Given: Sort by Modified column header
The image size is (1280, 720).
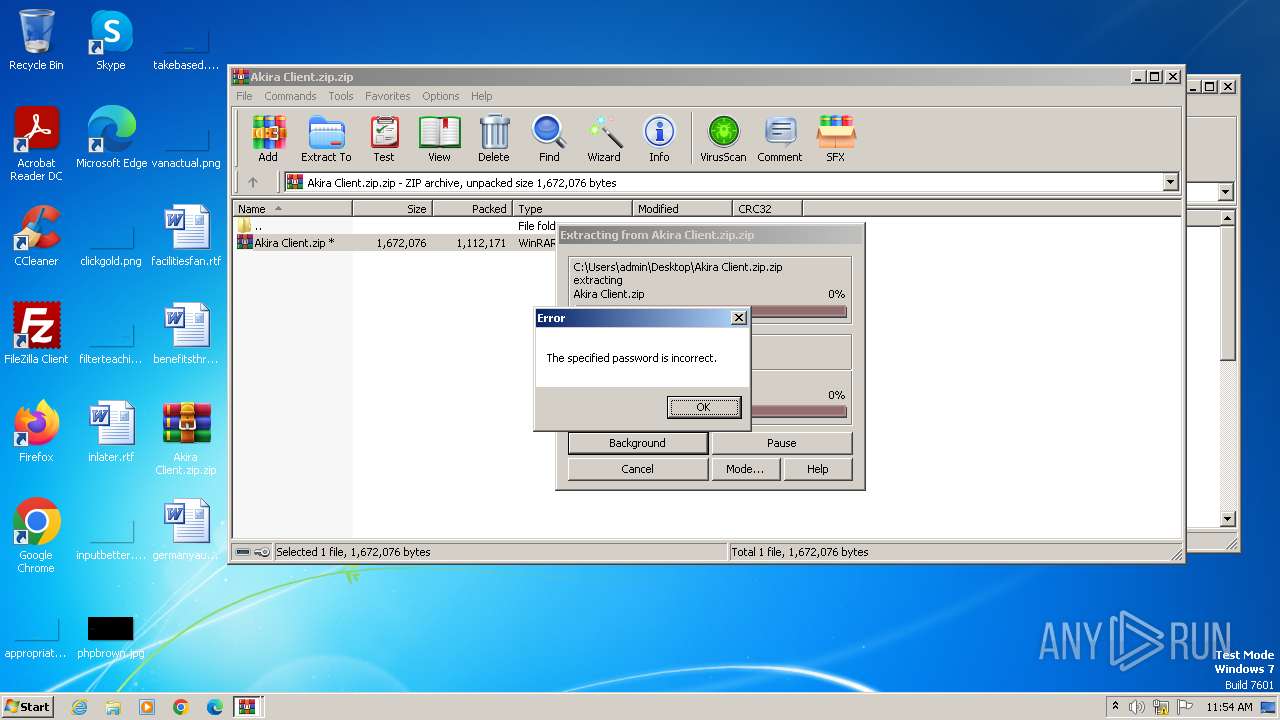Looking at the screenshot, I should click(x=682, y=209).
